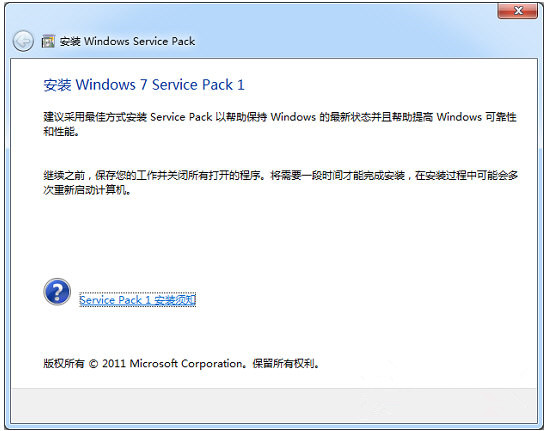Close the Service Pack installer window
The width and height of the screenshot is (546, 431).
pyautogui.click(x=517, y=11)
